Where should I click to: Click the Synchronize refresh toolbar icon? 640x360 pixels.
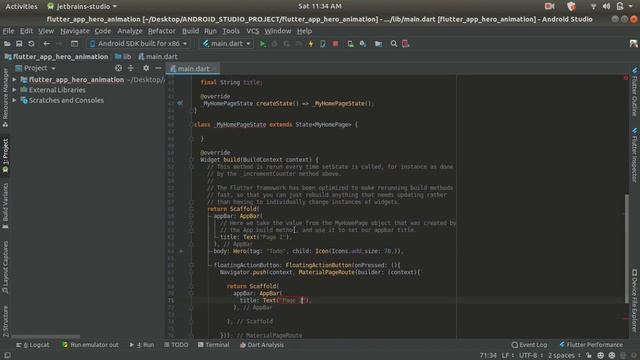click(31, 44)
